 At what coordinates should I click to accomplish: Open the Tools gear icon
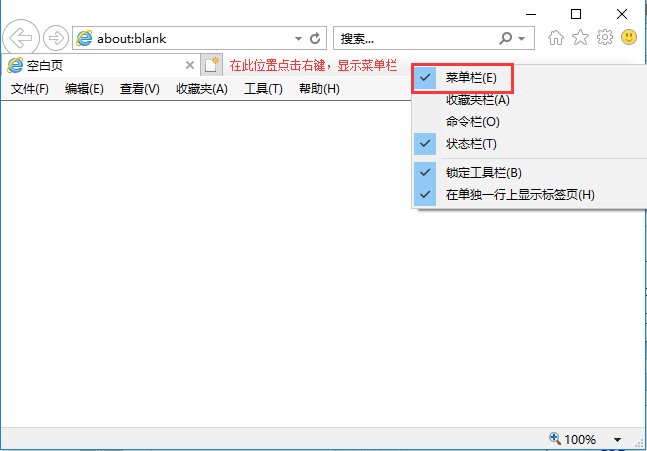click(x=604, y=38)
